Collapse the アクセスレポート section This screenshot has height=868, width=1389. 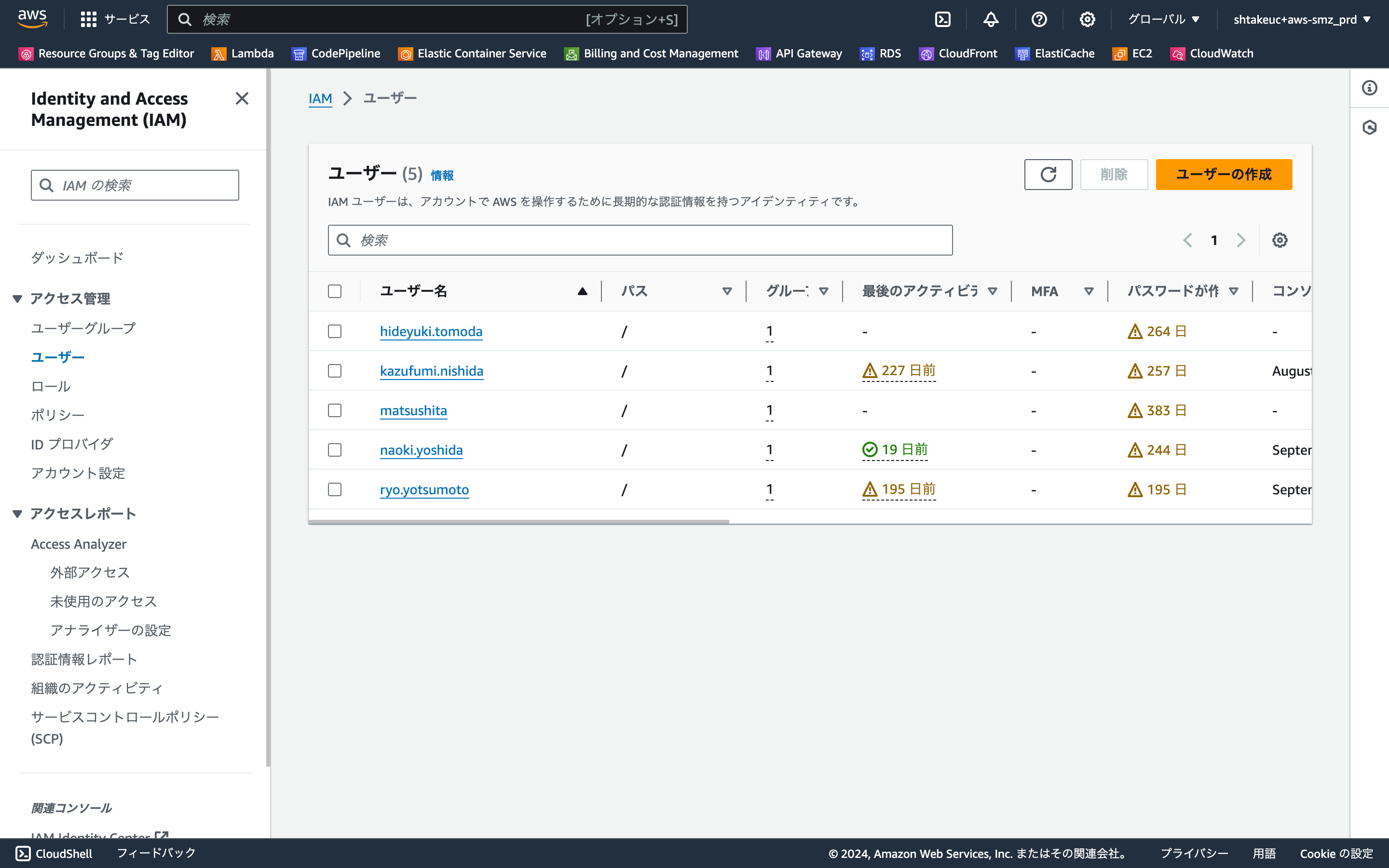pos(17,514)
